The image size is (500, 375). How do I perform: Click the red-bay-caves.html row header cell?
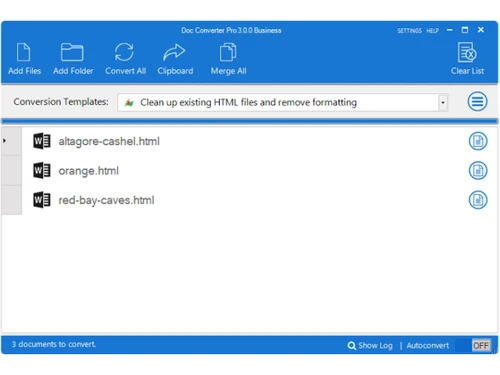(12, 200)
